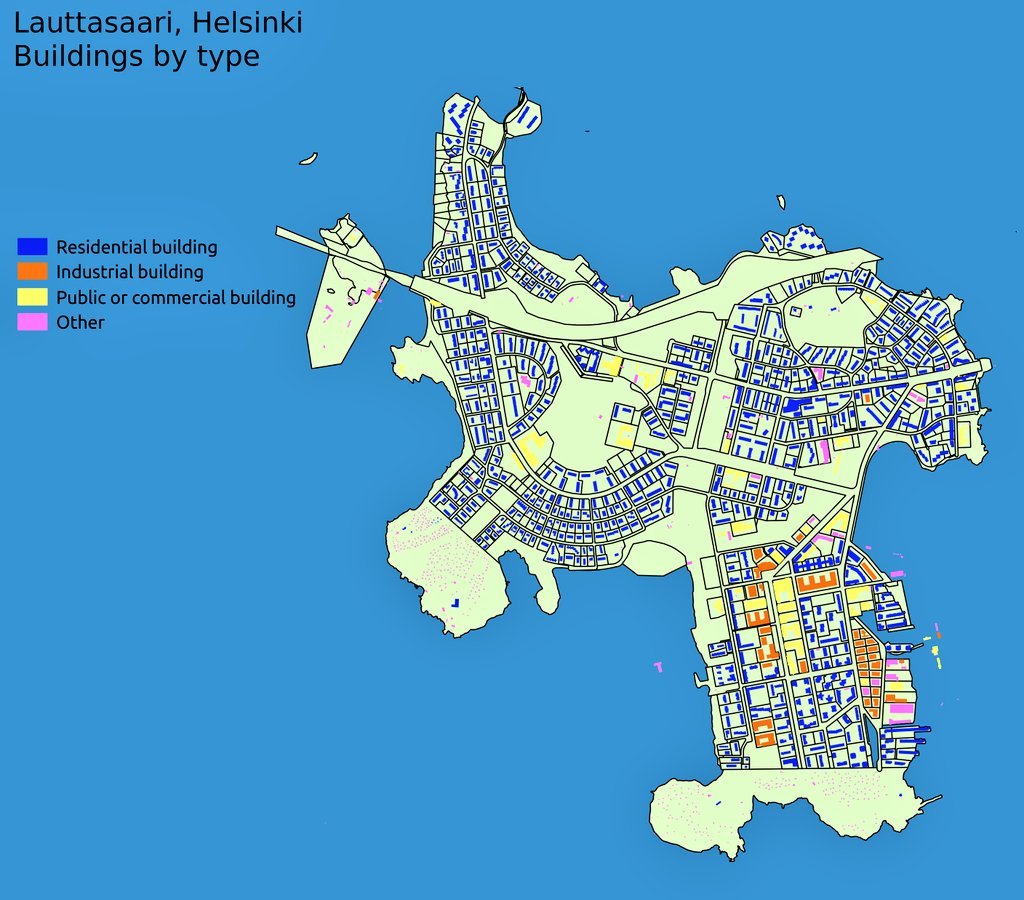Click the lone blue building on southwest peninsula

pyautogui.click(x=455, y=603)
